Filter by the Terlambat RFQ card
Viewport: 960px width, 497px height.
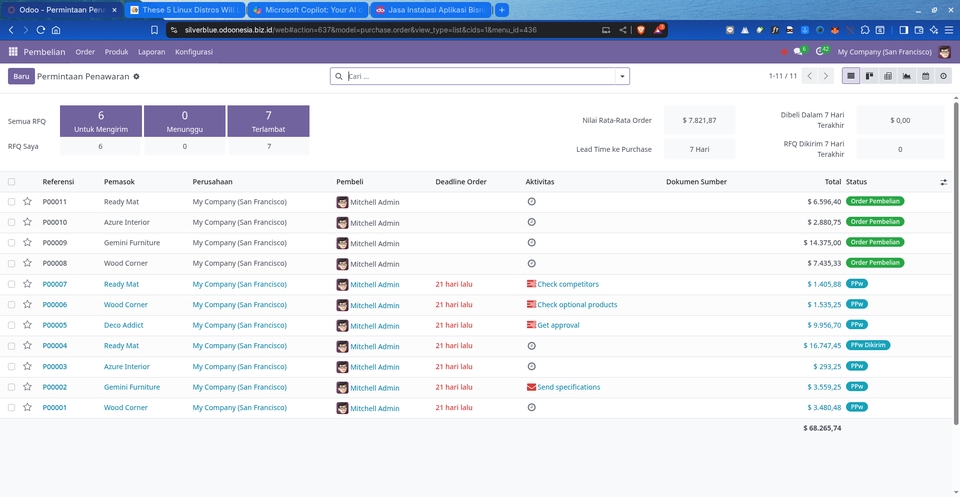click(268, 121)
